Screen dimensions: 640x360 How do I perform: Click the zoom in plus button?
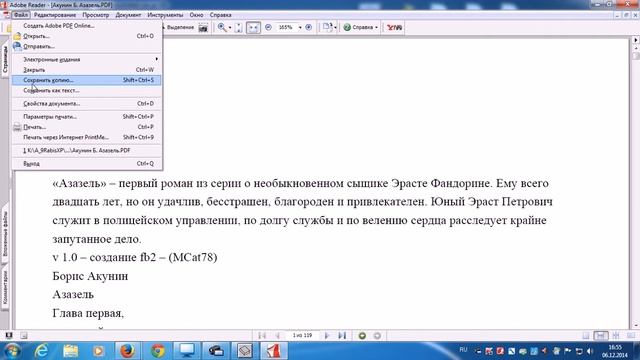click(309, 27)
